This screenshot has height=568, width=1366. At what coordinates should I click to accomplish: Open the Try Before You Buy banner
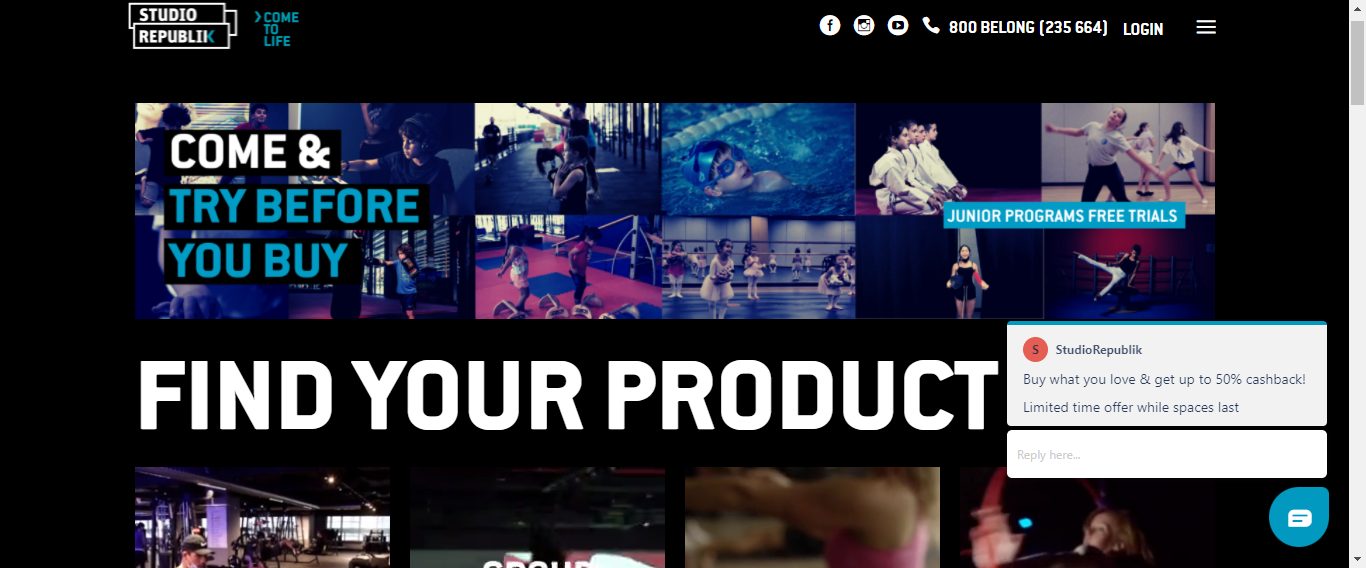click(x=675, y=211)
